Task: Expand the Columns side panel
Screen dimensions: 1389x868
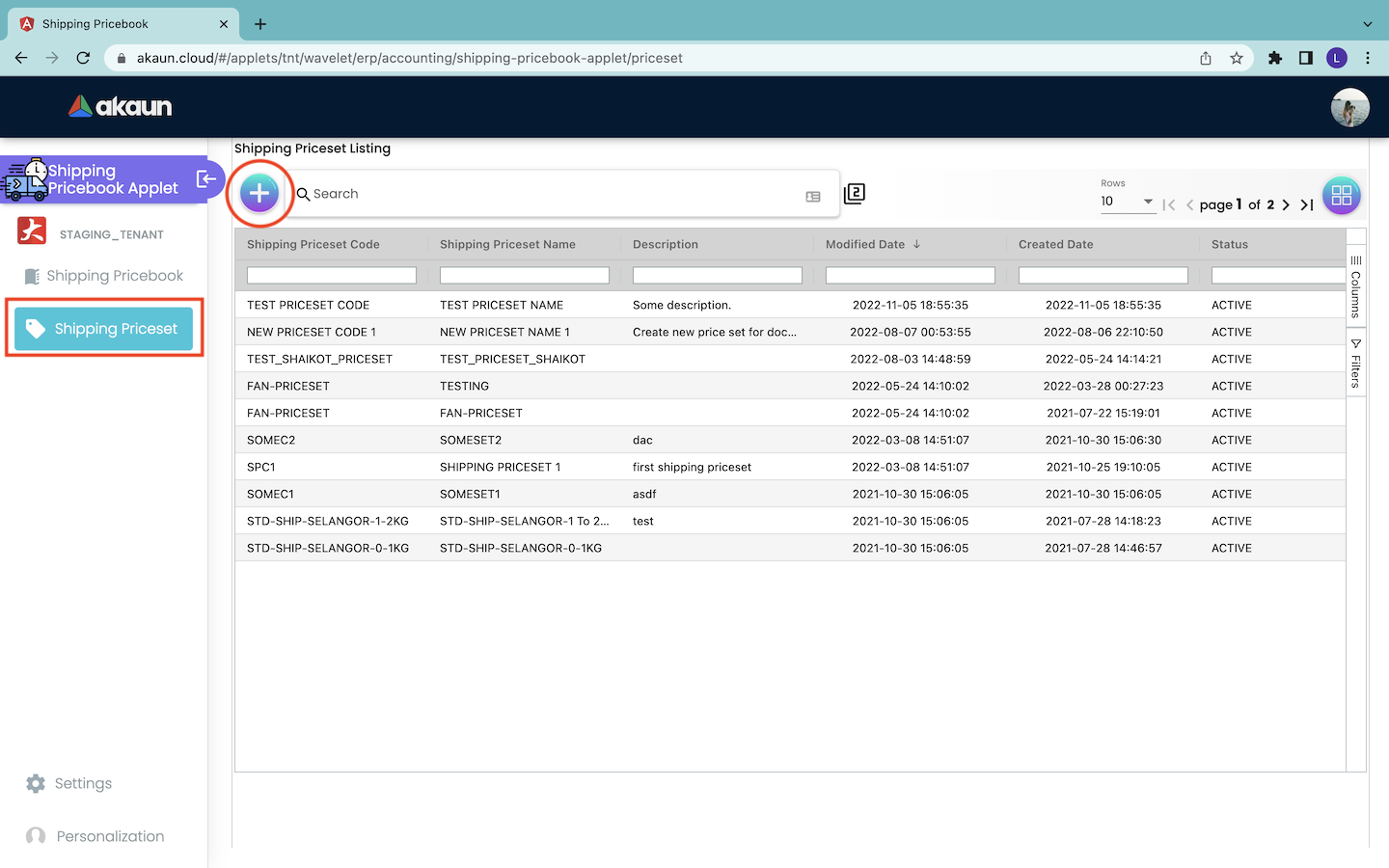Action: (x=1356, y=286)
